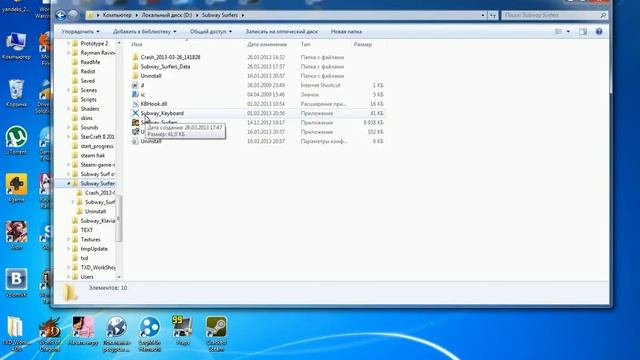Expand the Sounds tree node
This screenshot has height=360, width=640.
[x=69, y=127]
